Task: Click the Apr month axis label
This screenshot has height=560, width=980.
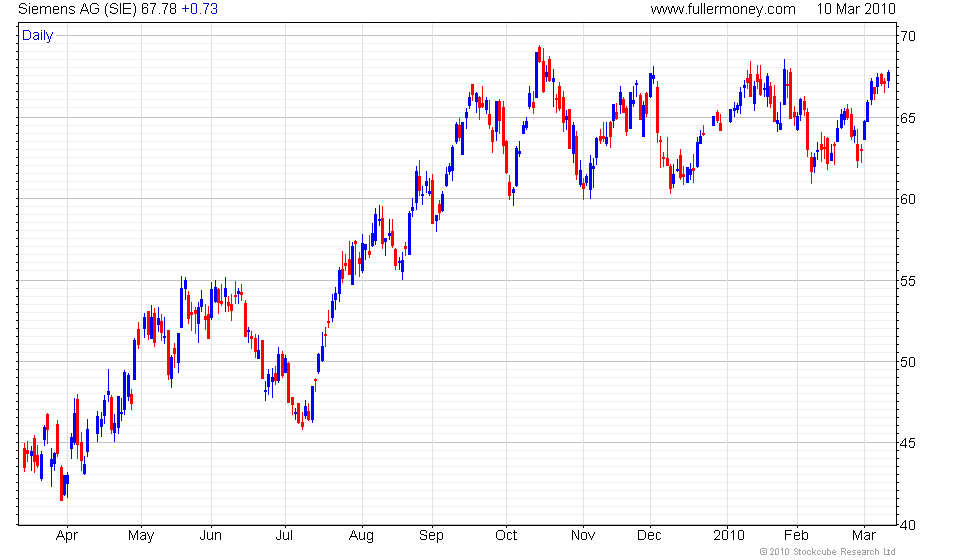Action: [67, 536]
